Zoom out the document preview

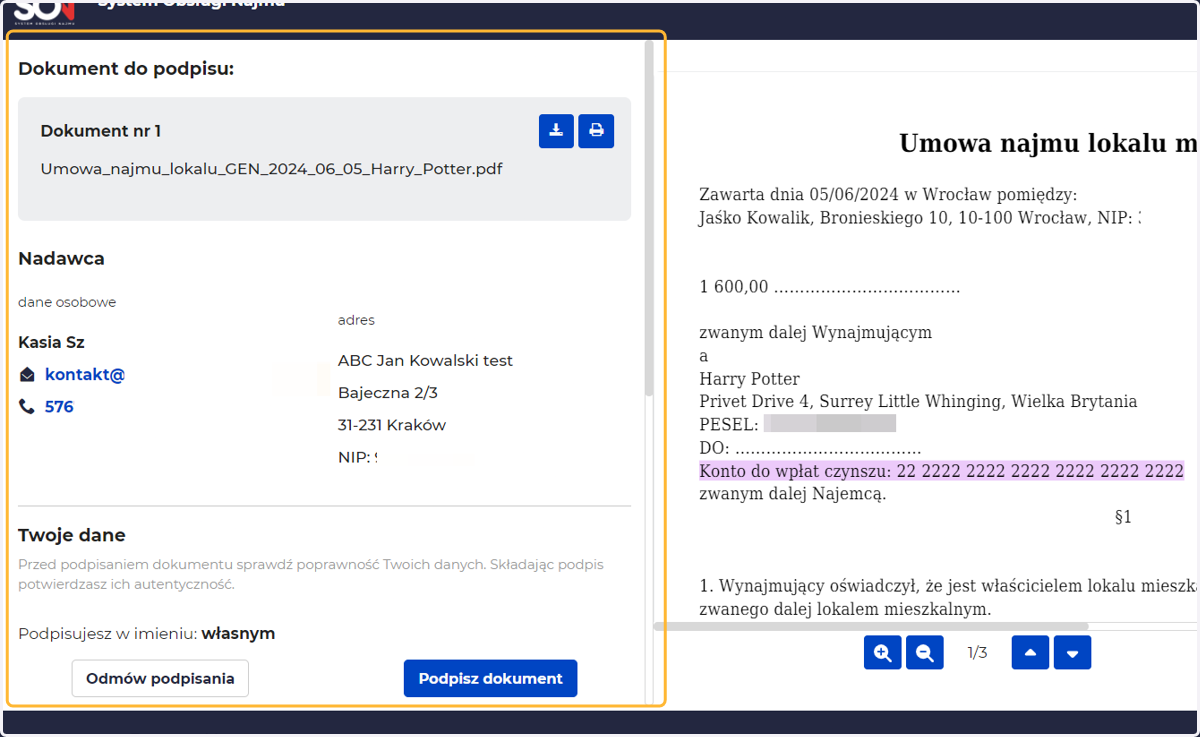click(x=925, y=653)
